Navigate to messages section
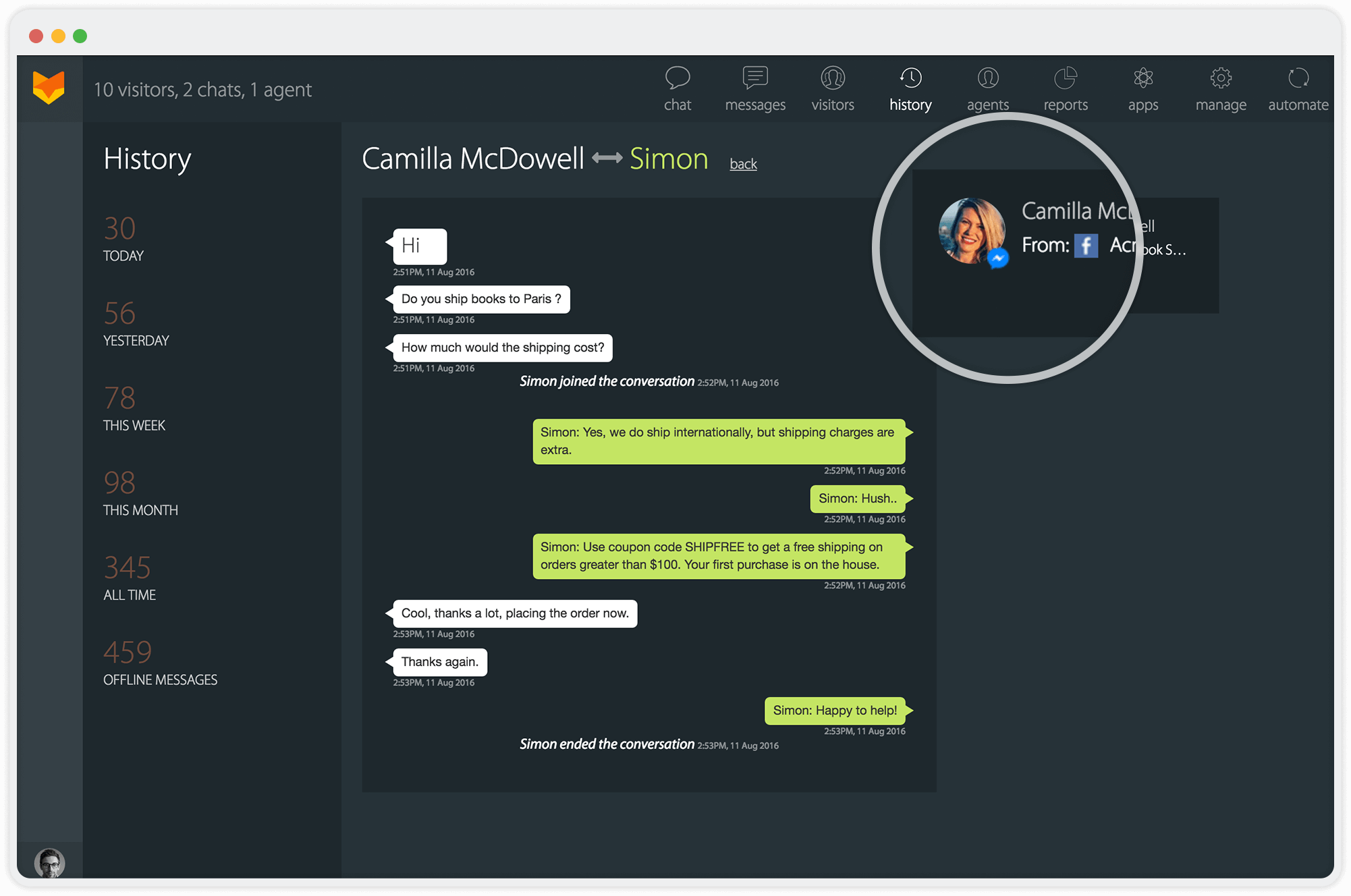 754,88
